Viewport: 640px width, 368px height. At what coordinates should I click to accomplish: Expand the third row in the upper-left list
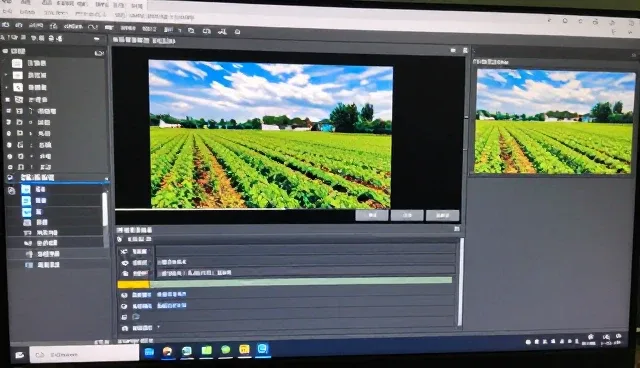click(6, 87)
